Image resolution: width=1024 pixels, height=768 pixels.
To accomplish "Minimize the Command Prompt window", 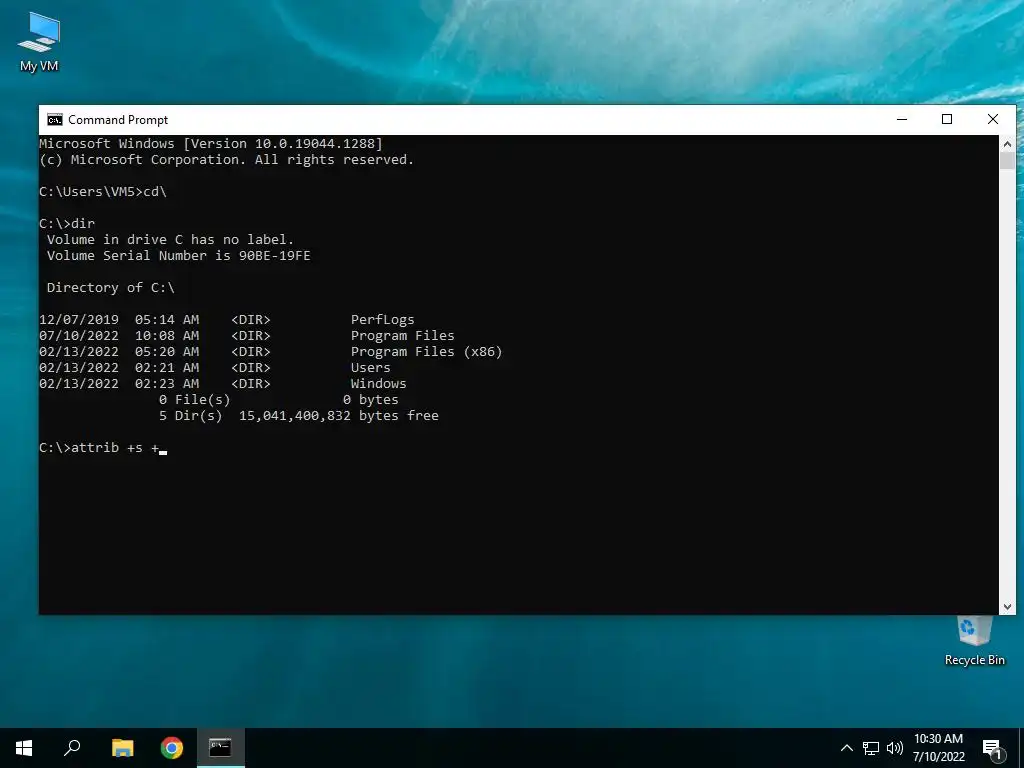I will (x=902, y=120).
